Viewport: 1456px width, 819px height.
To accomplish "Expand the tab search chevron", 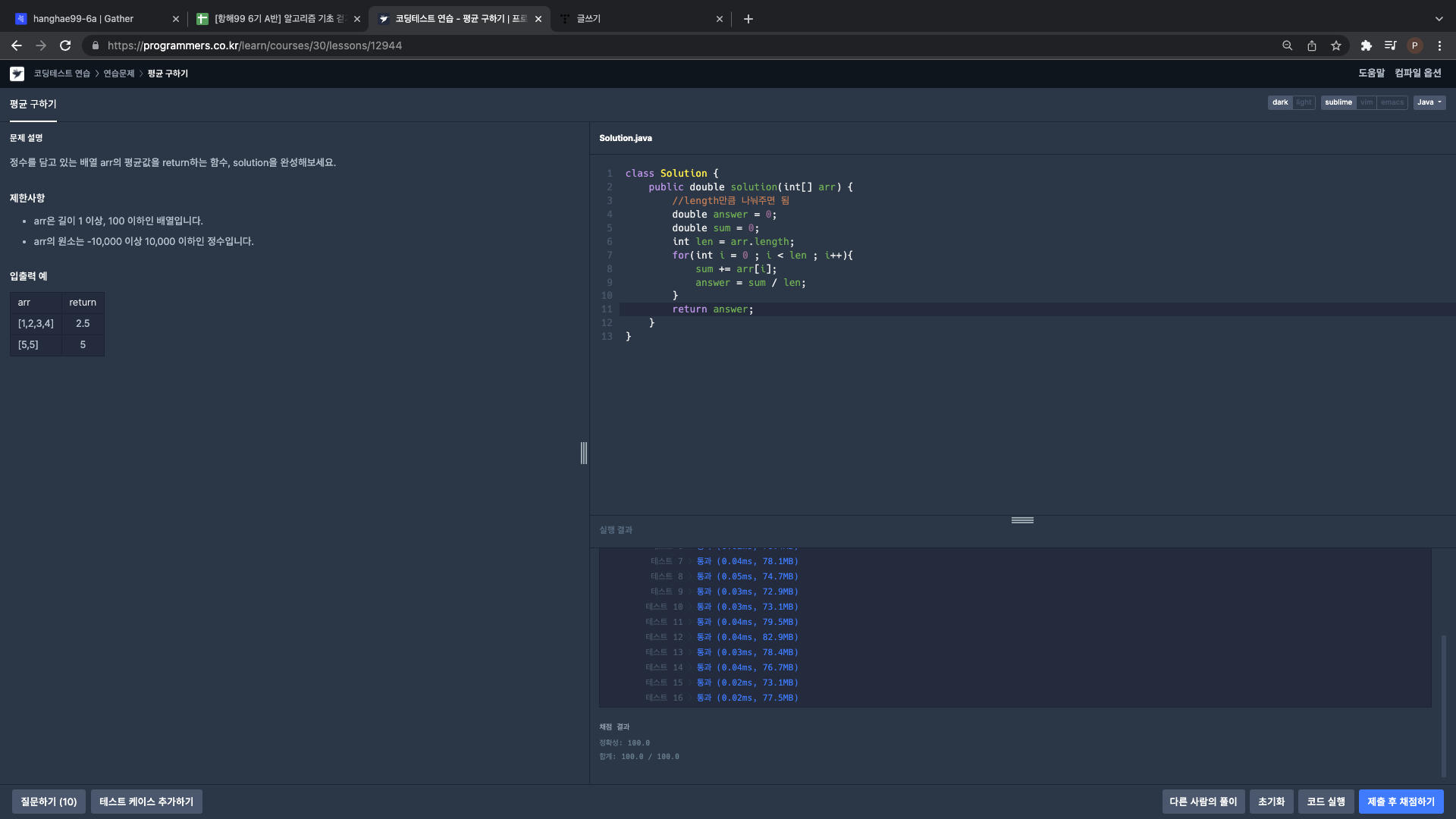I will point(1439,19).
